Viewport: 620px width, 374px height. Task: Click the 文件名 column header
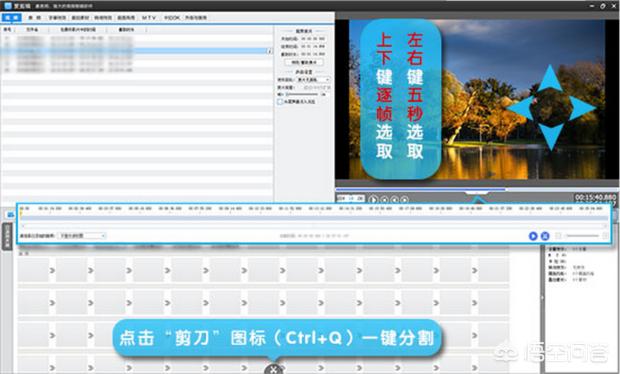click(32, 30)
